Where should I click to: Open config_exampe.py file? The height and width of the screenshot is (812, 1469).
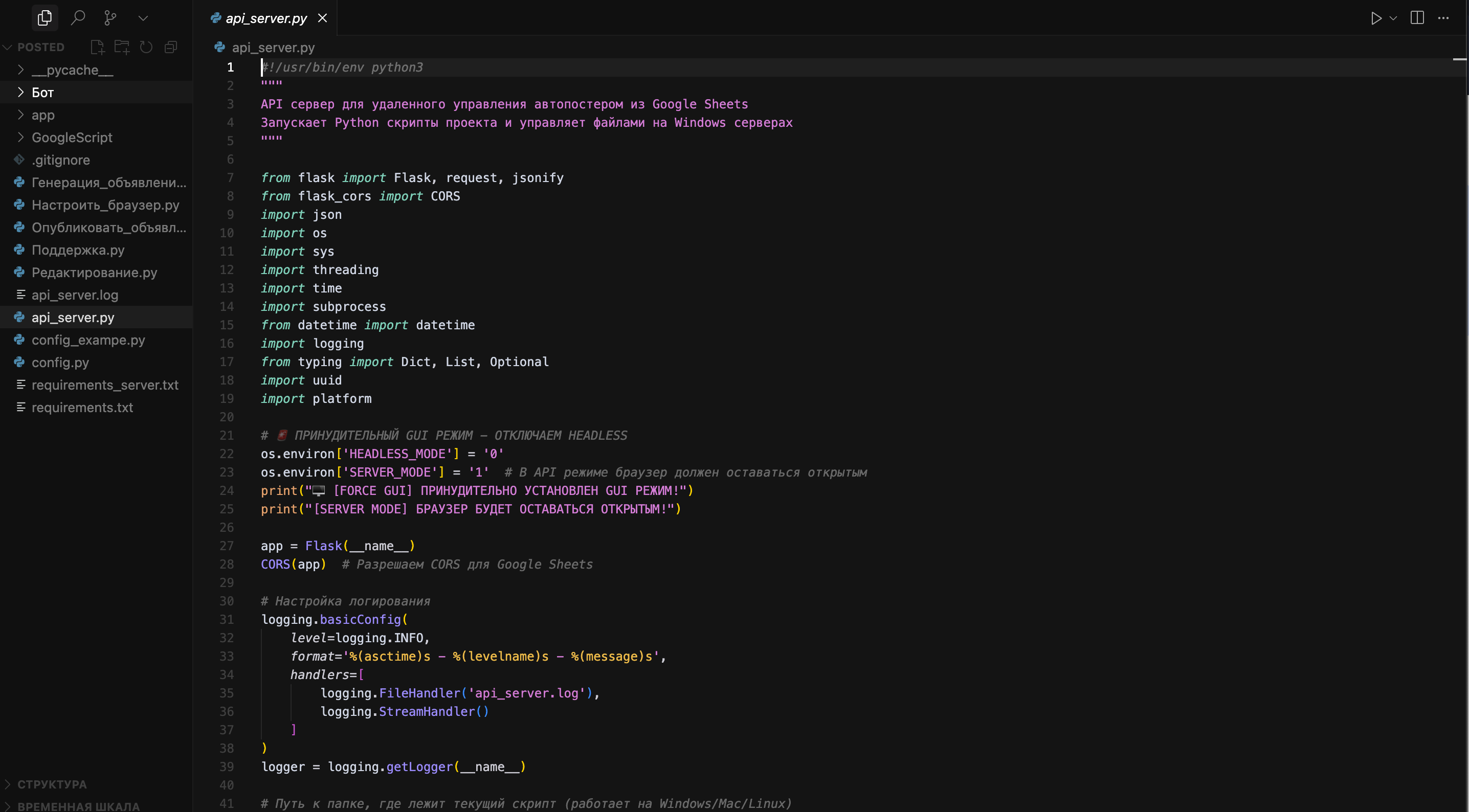pyautogui.click(x=96, y=341)
